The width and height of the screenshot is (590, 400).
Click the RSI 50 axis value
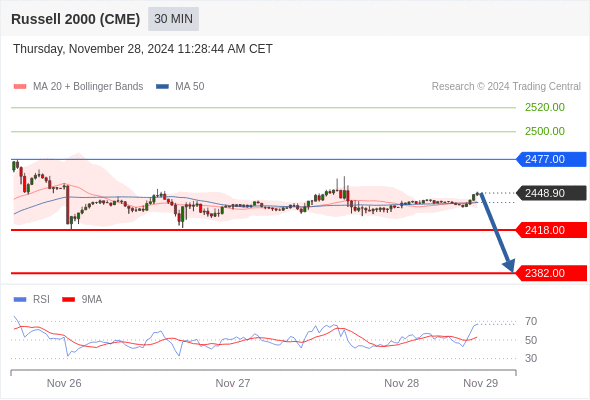pyautogui.click(x=531, y=340)
